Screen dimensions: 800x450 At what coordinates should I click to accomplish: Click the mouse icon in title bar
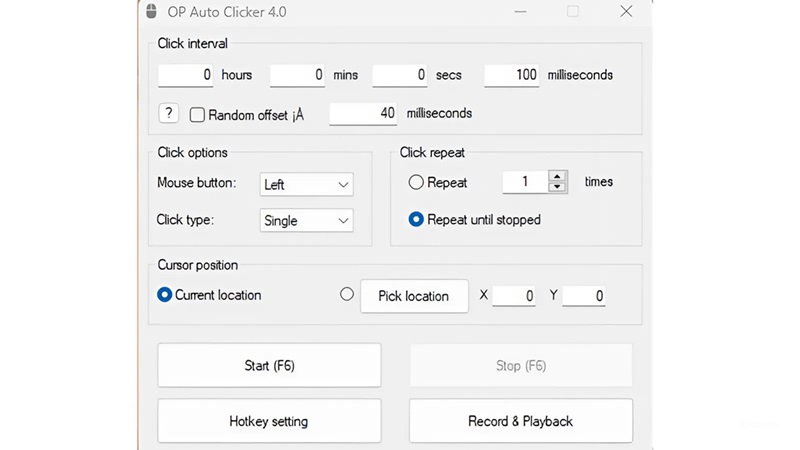152,12
